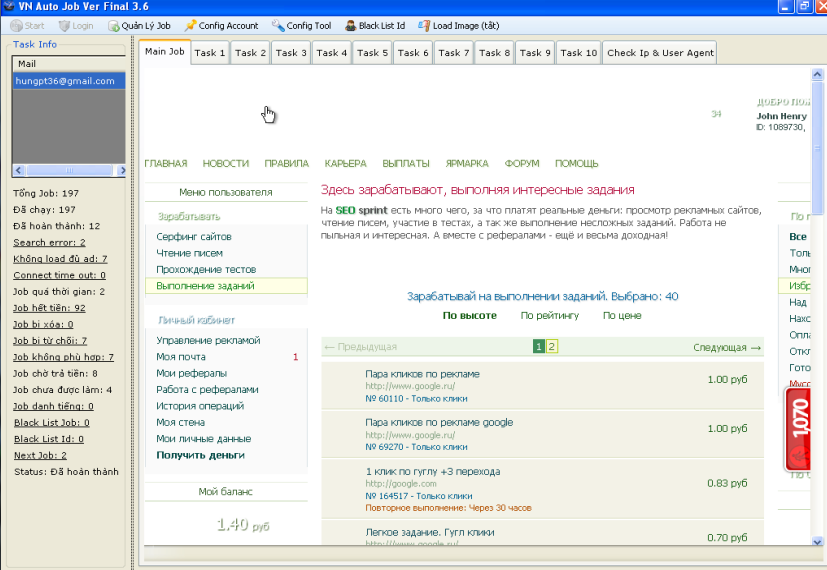Open Моя почта link
827x570 pixels.
pos(180,357)
